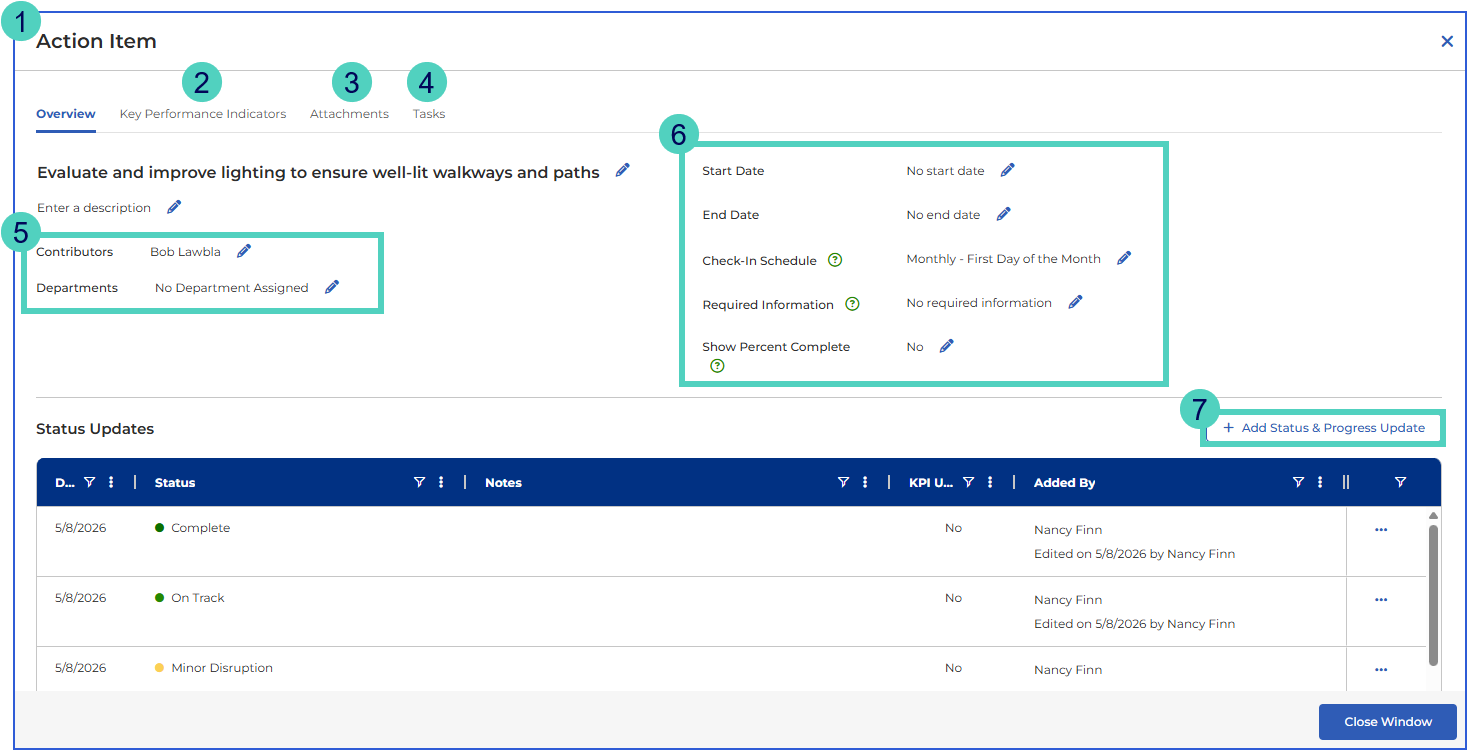Click Monthly - First Day of the Month value
The image size is (1467, 750).
(x=1004, y=259)
